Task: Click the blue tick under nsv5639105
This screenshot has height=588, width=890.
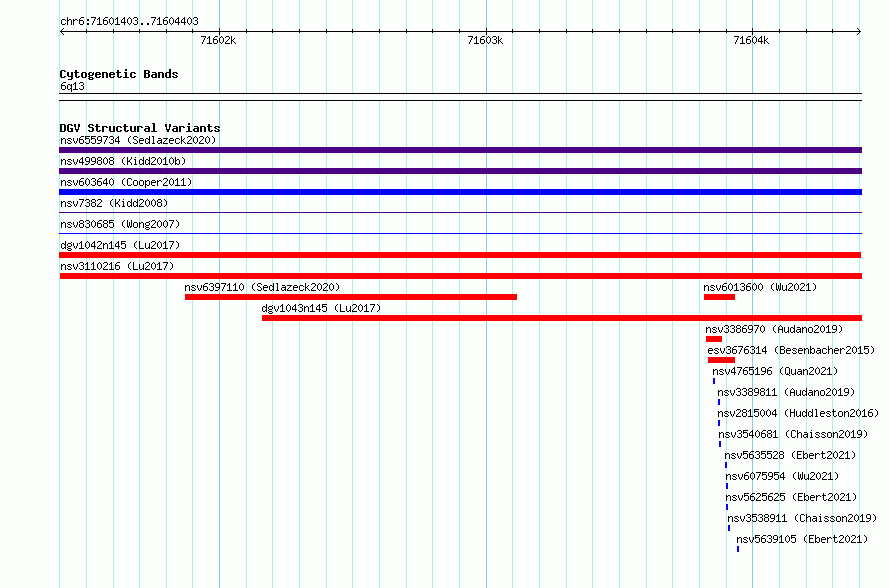Action: 738,549
